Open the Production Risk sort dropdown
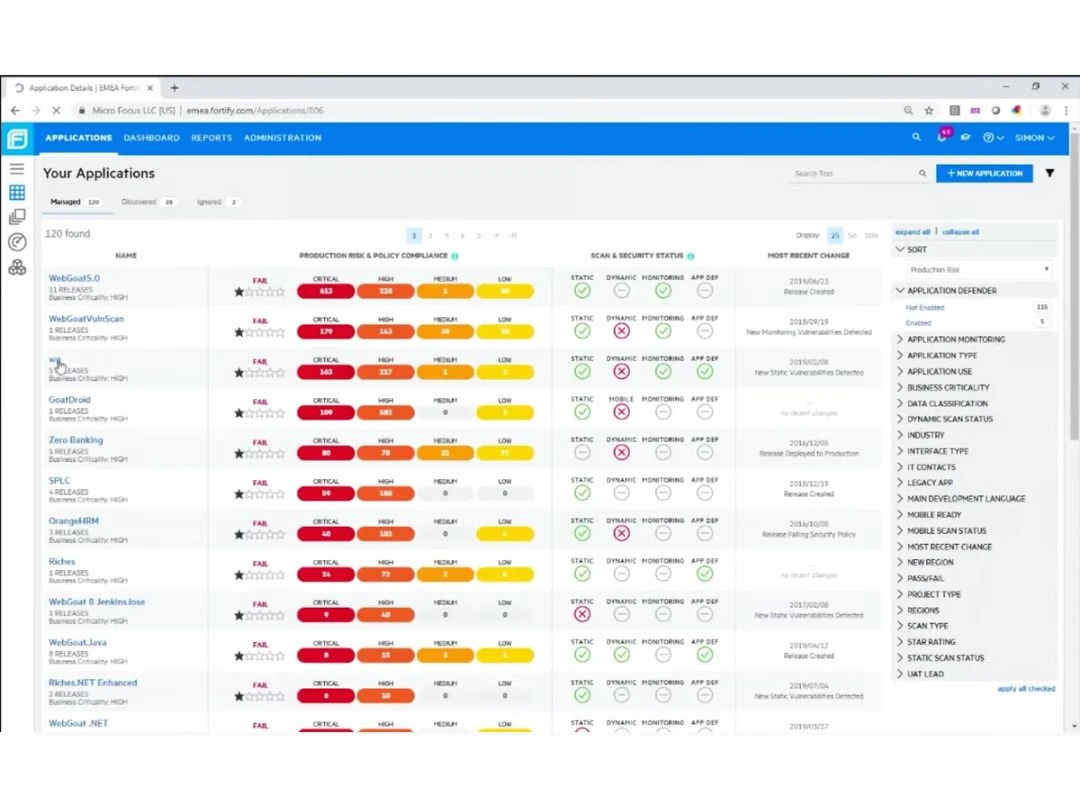1080x810 pixels. click(x=978, y=270)
